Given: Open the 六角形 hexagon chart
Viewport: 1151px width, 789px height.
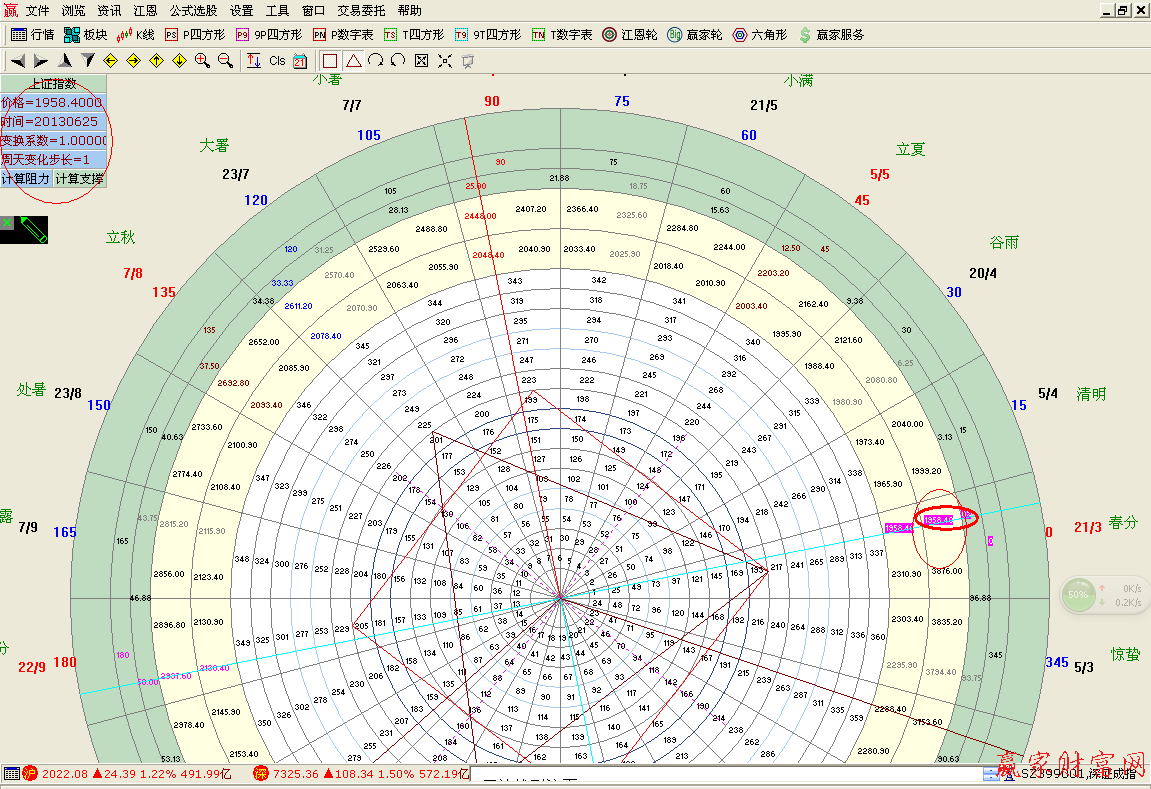Looking at the screenshot, I should click(x=760, y=34).
